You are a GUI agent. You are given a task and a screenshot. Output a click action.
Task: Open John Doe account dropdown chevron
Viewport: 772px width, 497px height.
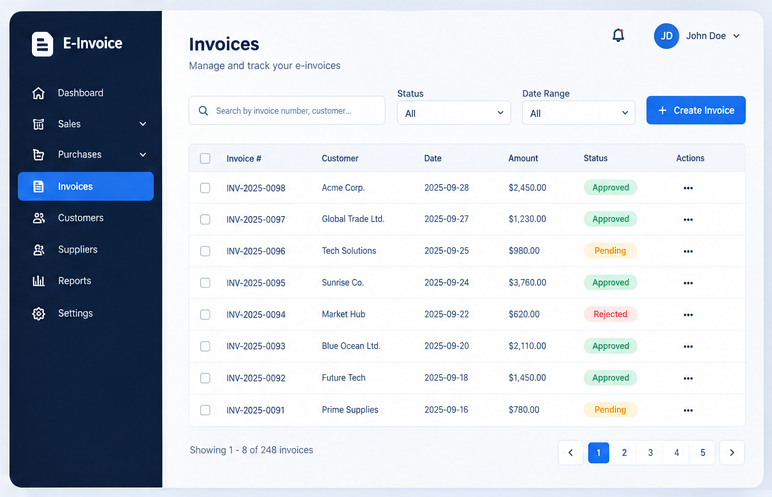click(x=737, y=36)
